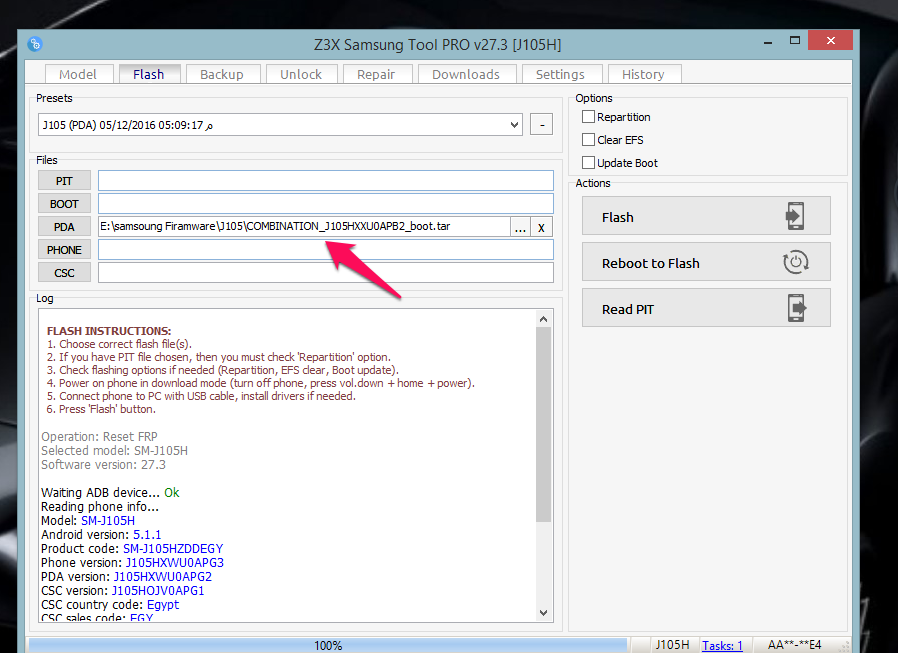Click 'Operation: Reset FRP' log line
The image size is (898, 653).
(x=99, y=436)
